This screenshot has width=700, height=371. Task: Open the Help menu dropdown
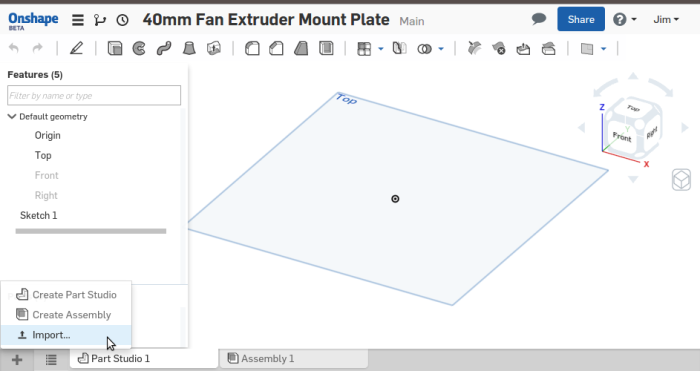pos(624,20)
